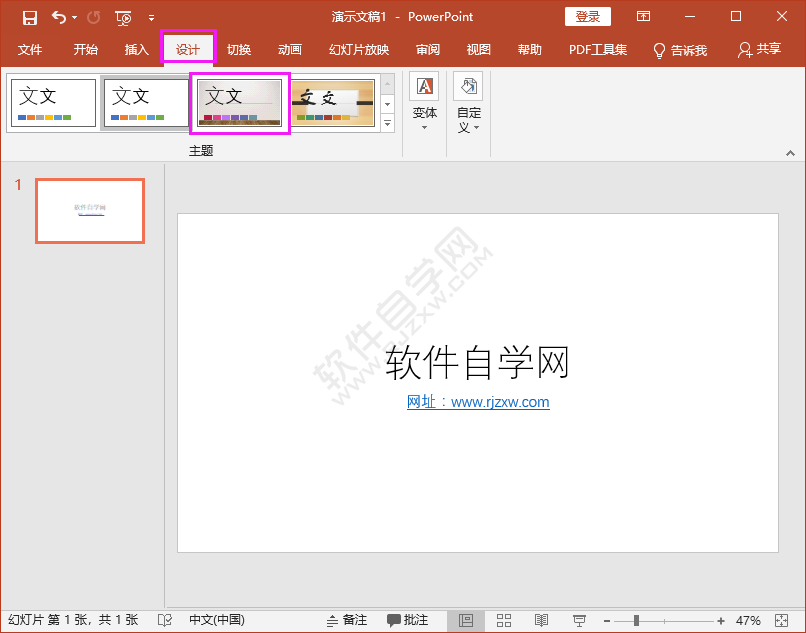Screen dimensions: 806x633
Task: Toggle the 备注 notes pane
Action: tap(347, 620)
